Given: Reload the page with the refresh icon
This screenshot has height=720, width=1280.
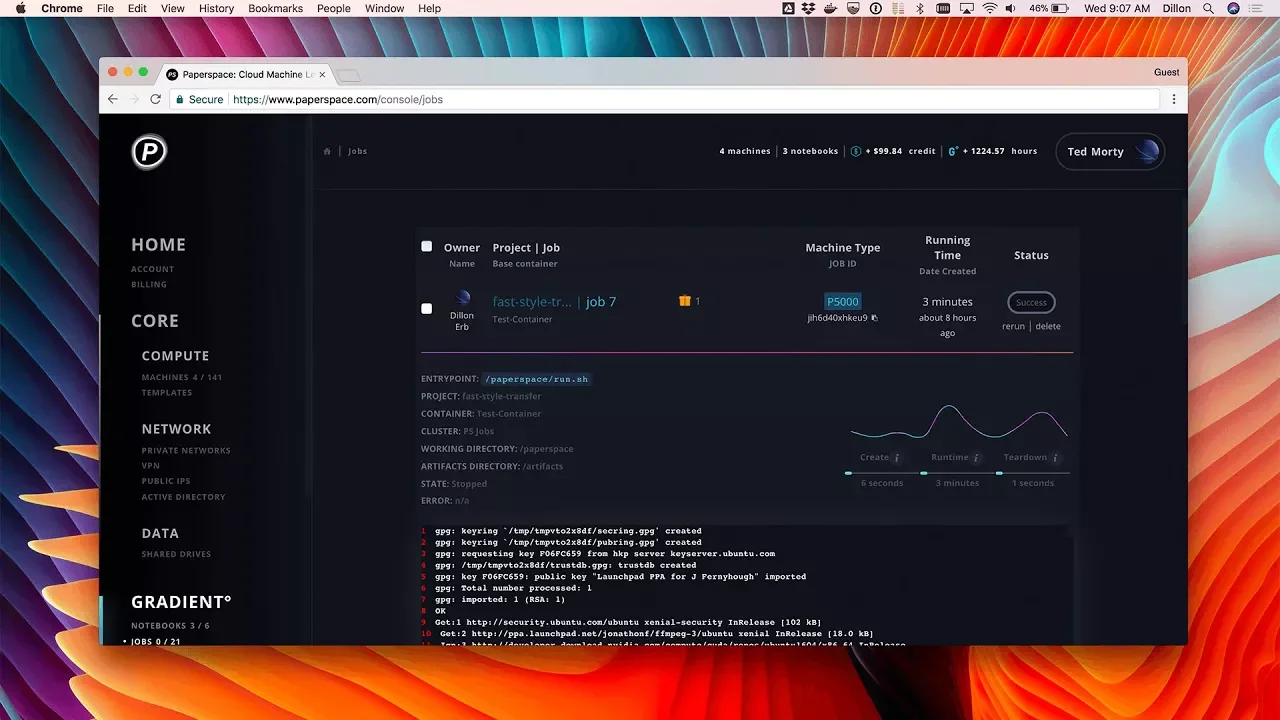Looking at the screenshot, I should click(156, 99).
